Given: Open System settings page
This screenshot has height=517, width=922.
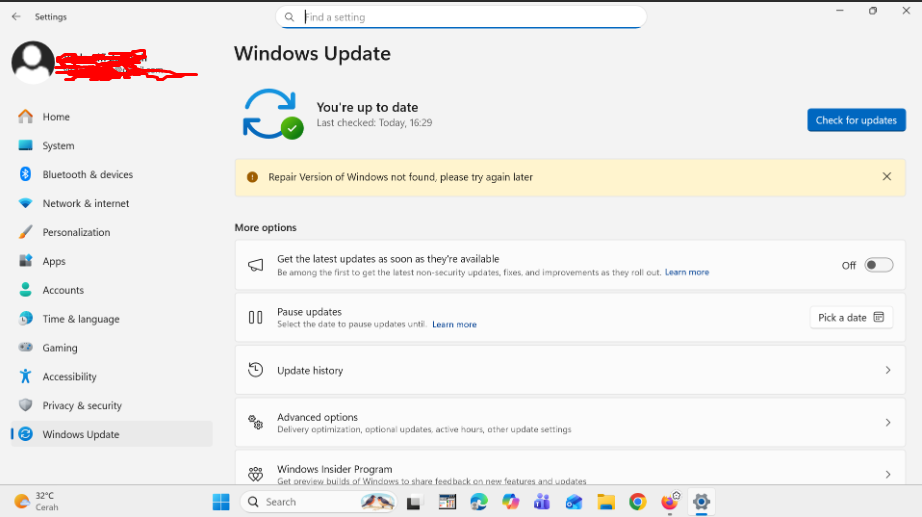Looking at the screenshot, I should point(112,145).
